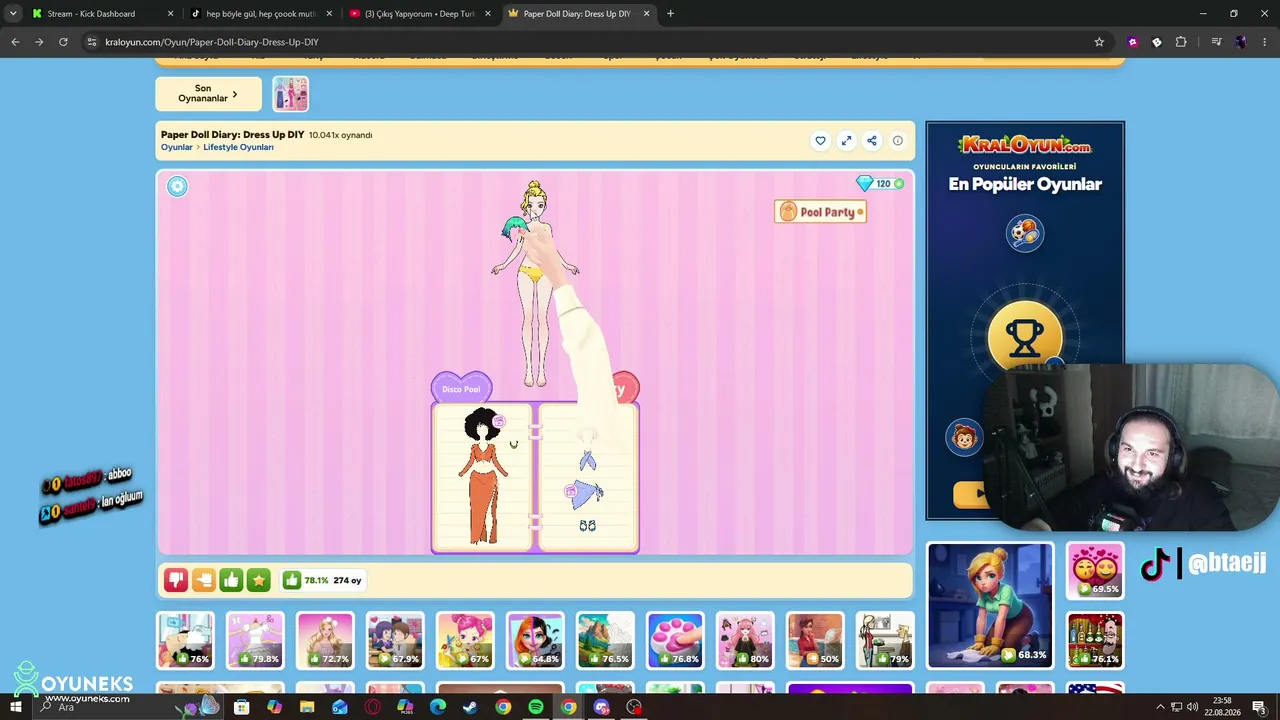
Task: Launch Spotify from the taskbar
Action: click(x=536, y=707)
